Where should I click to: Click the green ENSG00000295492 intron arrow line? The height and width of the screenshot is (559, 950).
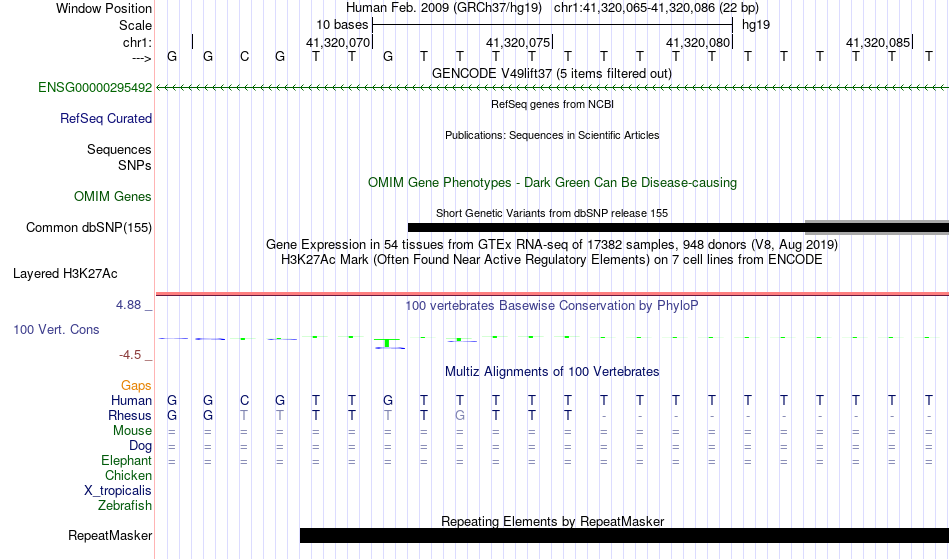552,88
